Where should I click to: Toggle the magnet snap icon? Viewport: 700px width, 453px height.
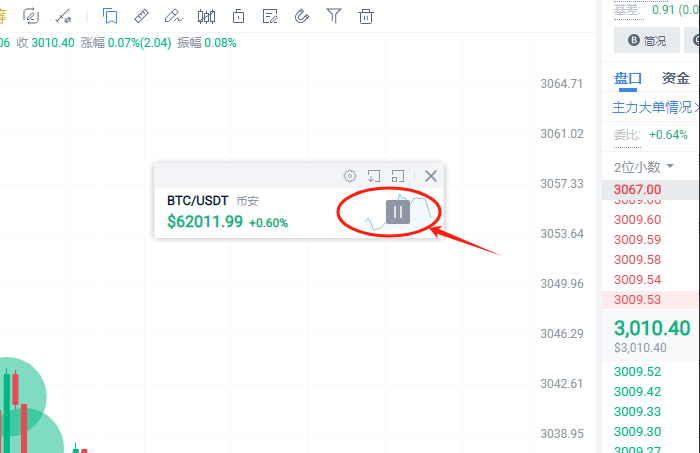click(x=302, y=17)
